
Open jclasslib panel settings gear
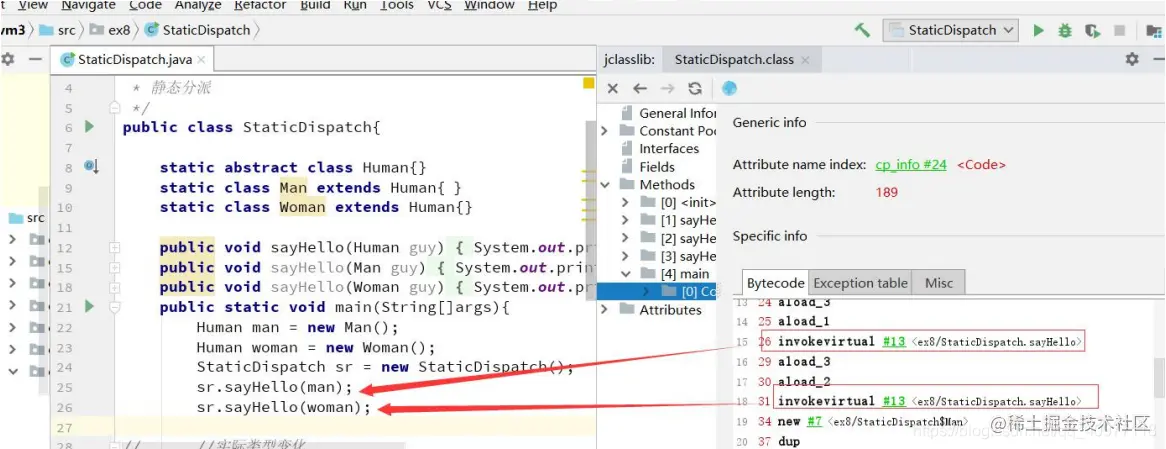pos(1132,59)
